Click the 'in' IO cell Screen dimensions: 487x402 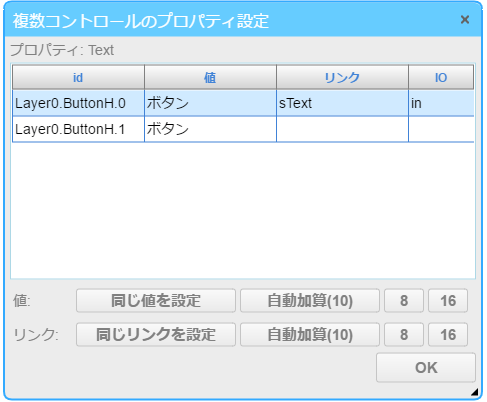click(441, 103)
